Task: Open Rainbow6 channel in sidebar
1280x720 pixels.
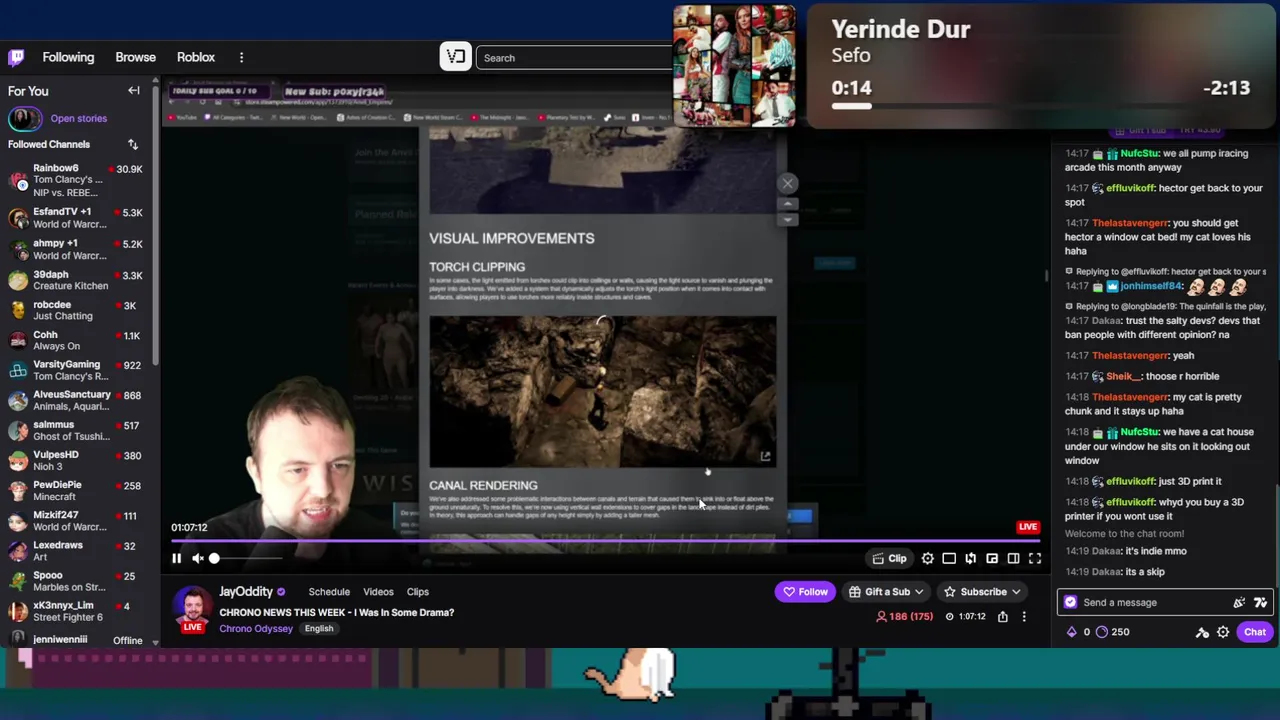Action: tap(77, 180)
